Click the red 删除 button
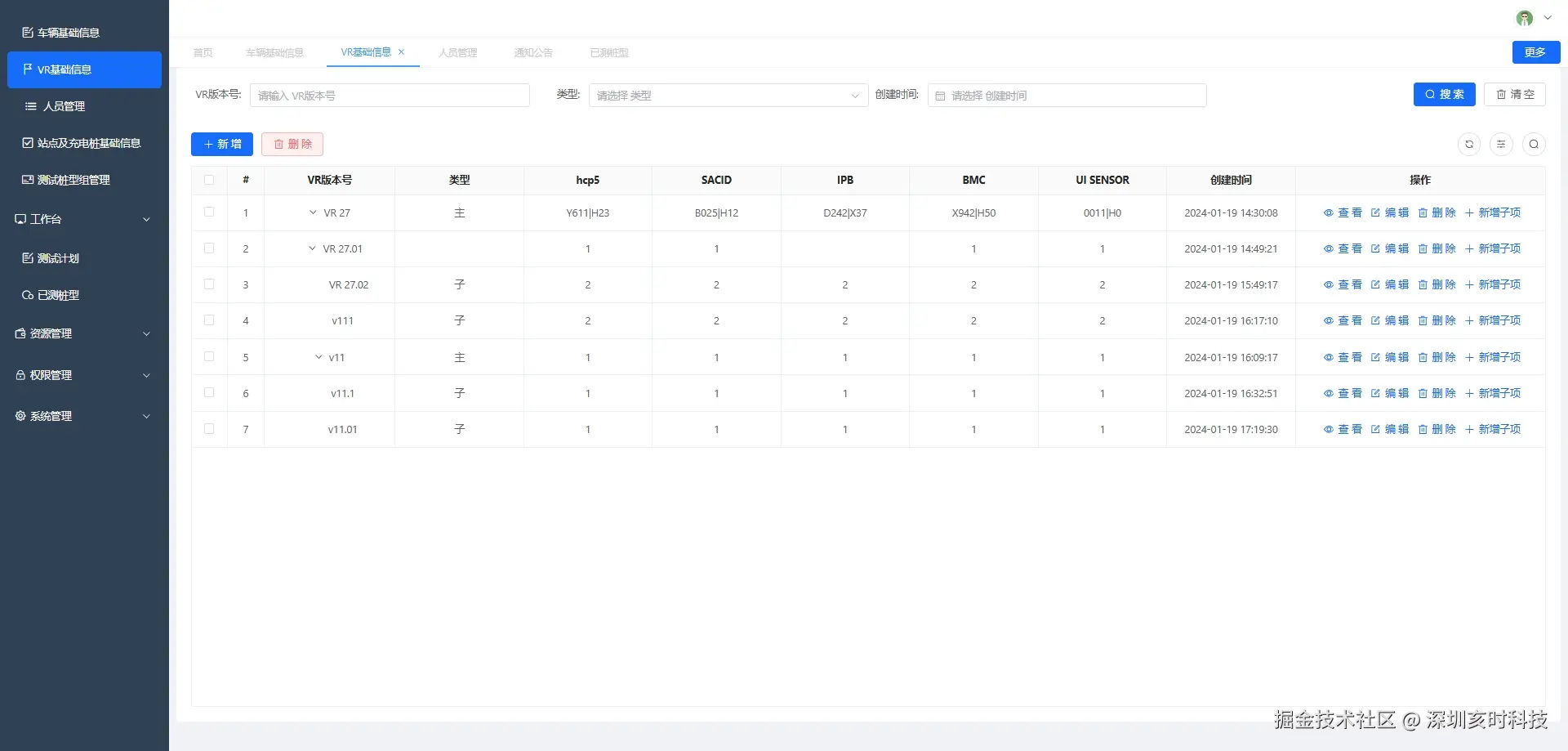1568x751 pixels. pos(292,144)
